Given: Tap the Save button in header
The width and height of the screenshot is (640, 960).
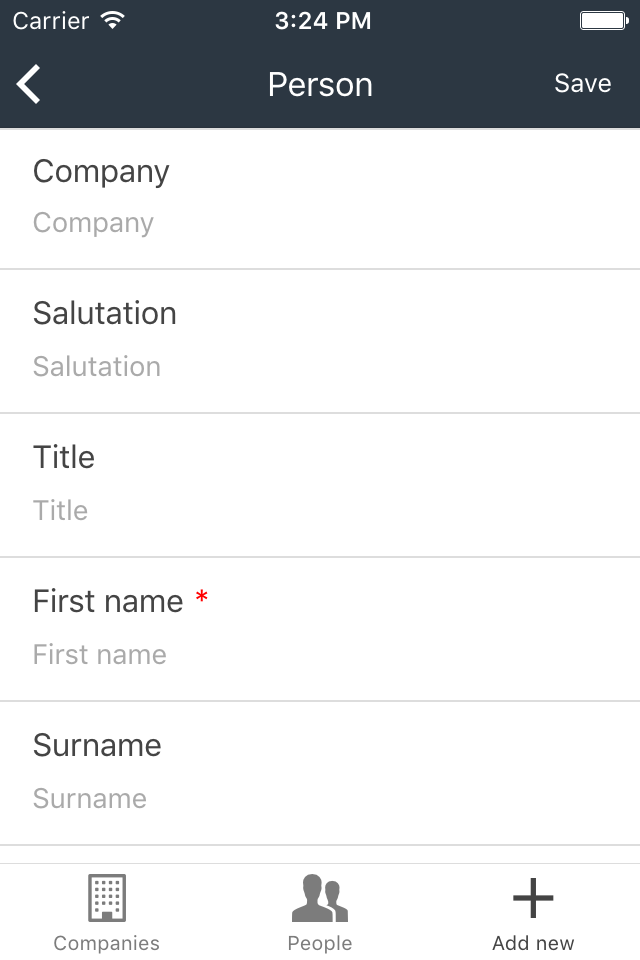Looking at the screenshot, I should coord(582,83).
